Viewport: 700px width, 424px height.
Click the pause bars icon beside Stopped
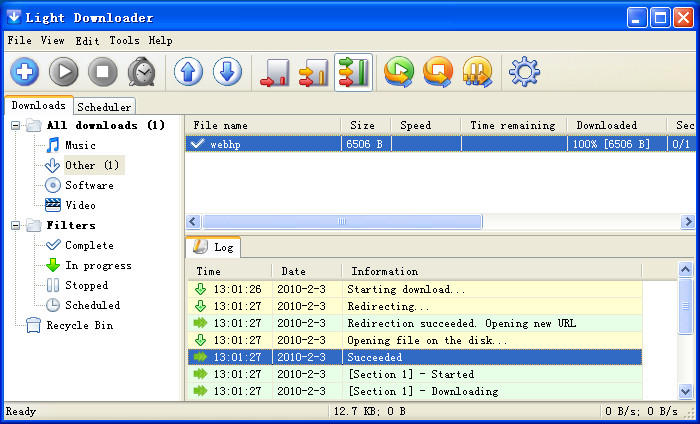tap(53, 285)
